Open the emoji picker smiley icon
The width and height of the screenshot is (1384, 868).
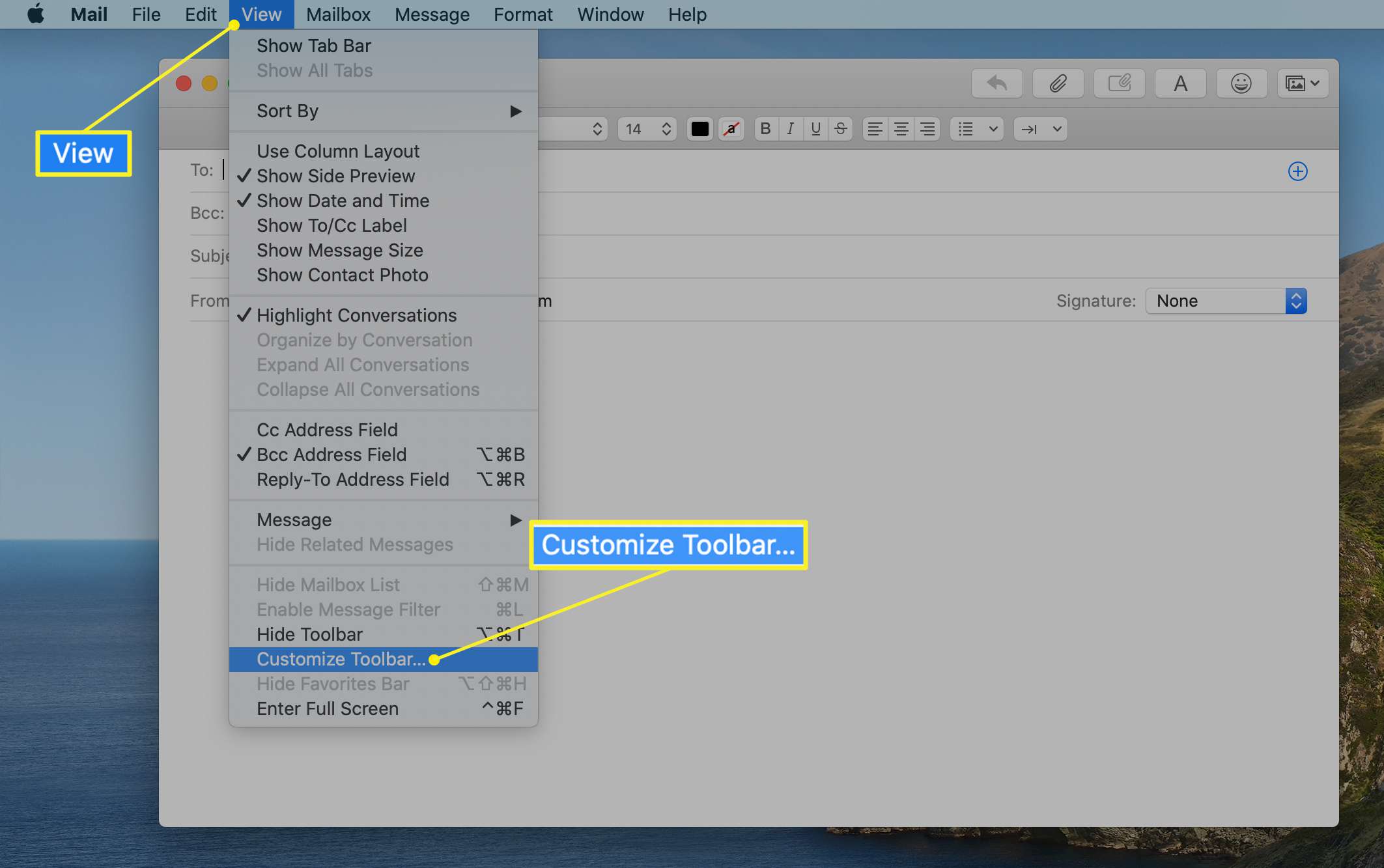[1241, 83]
